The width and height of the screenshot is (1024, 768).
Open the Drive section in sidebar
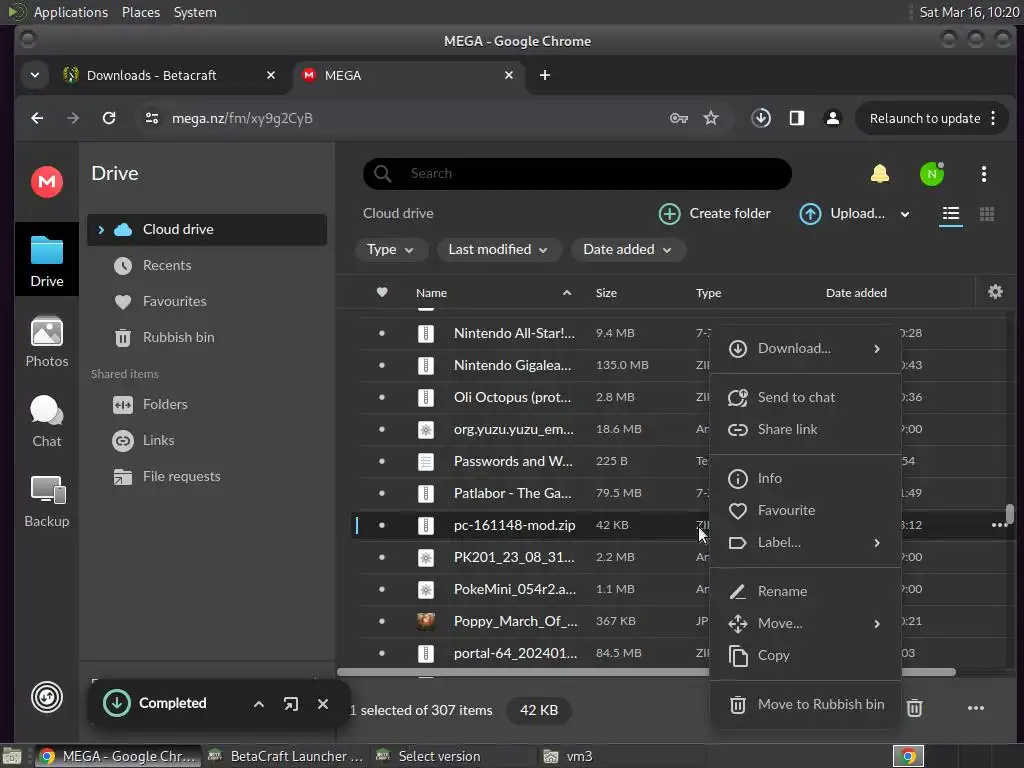pos(47,261)
